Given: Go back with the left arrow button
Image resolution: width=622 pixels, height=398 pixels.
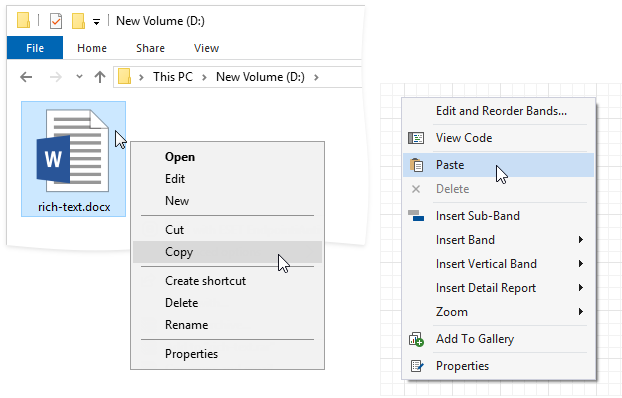Looking at the screenshot, I should [x=26, y=77].
